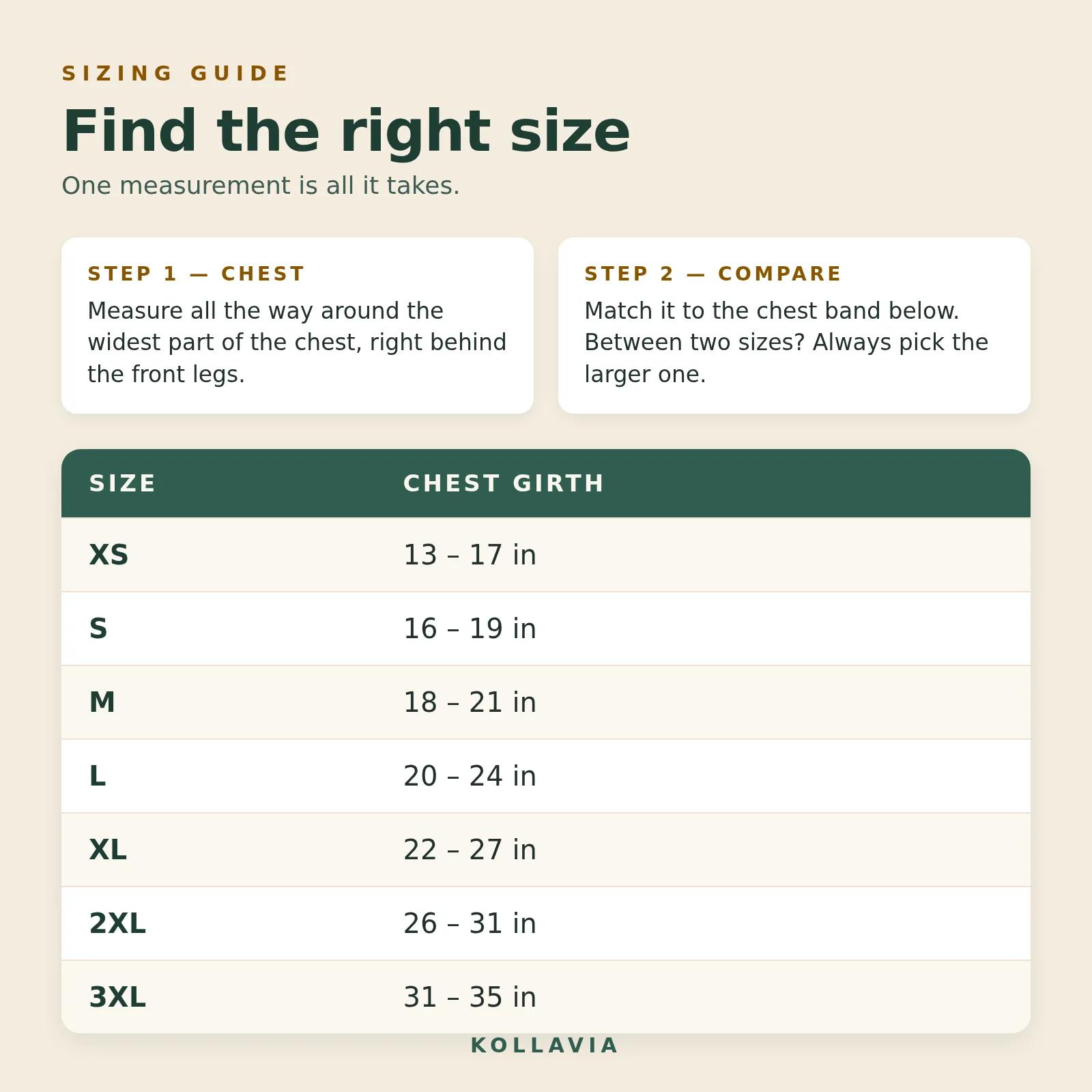Click the SIZE column header
This screenshot has width=1092, height=1092.
tap(123, 483)
